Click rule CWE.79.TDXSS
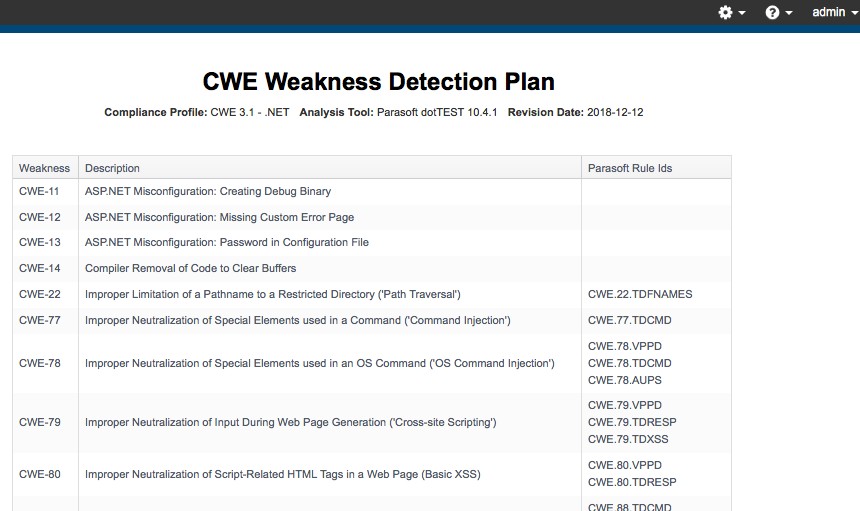Image resolution: width=860 pixels, height=511 pixels. coord(628,439)
